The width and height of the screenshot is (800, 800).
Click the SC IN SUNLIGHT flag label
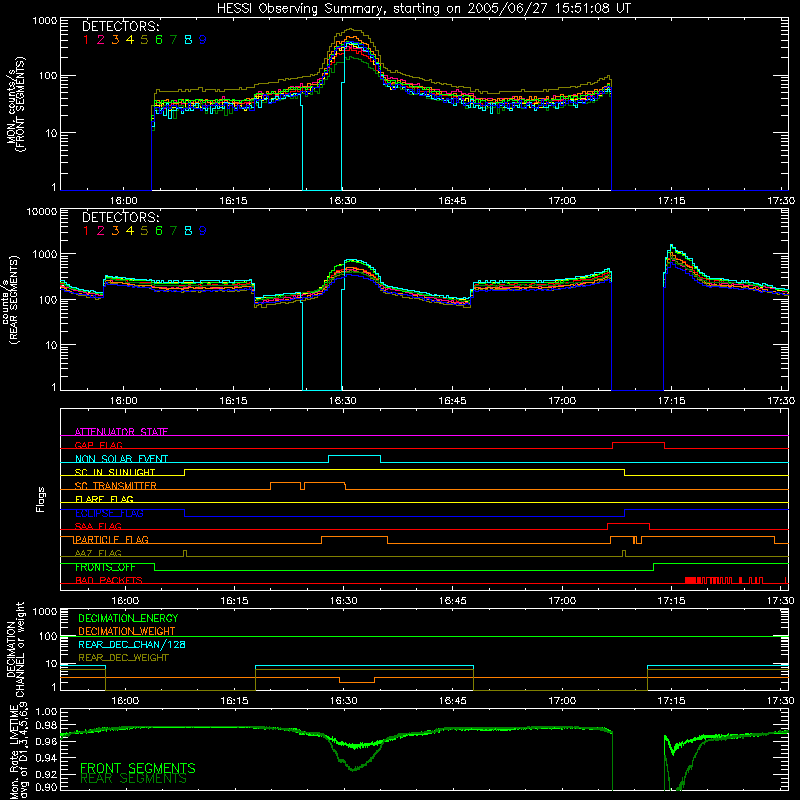pyautogui.click(x=115, y=472)
